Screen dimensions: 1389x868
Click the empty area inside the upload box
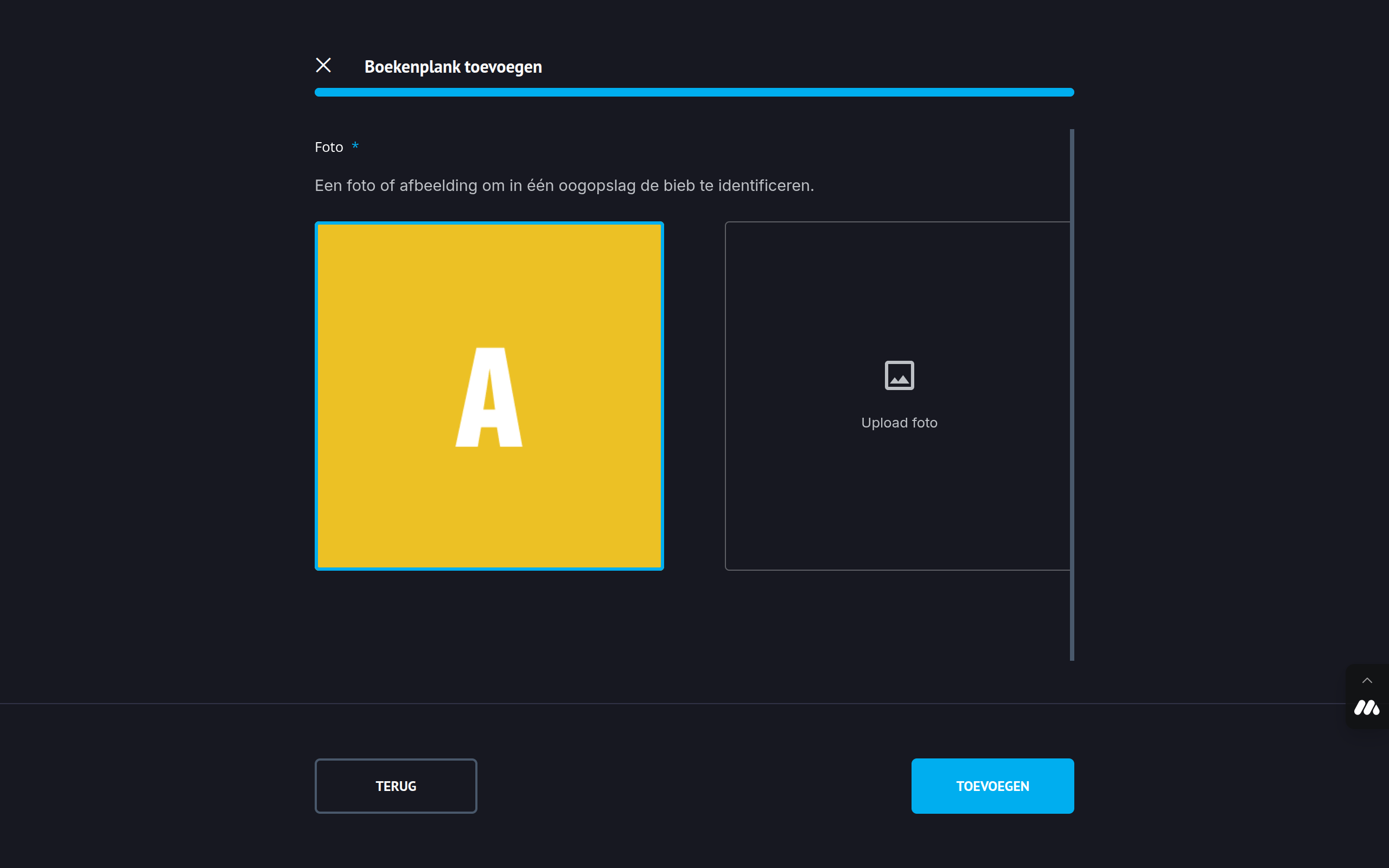899,505
